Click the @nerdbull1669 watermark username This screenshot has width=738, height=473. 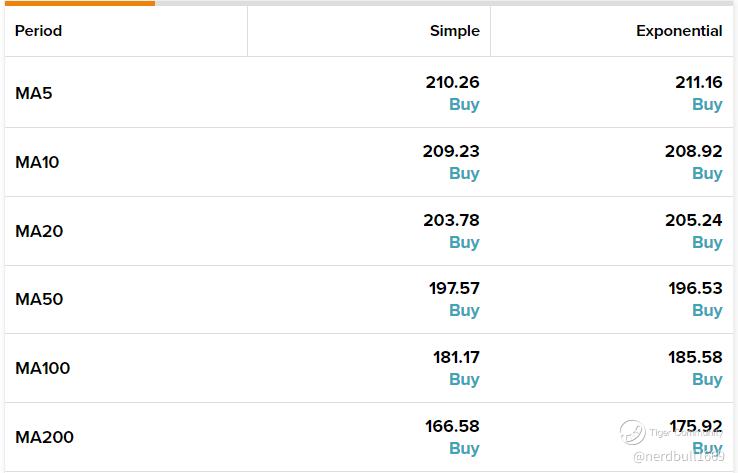click(x=679, y=456)
